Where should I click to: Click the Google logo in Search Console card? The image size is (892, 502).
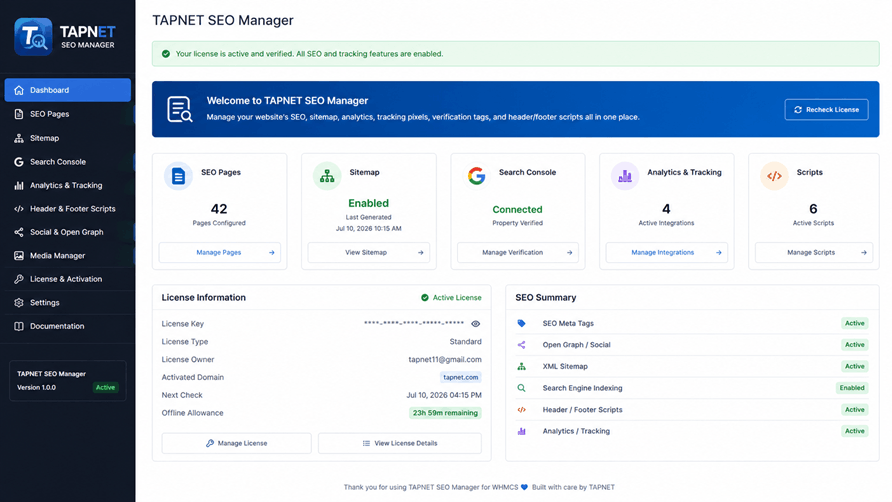(476, 176)
